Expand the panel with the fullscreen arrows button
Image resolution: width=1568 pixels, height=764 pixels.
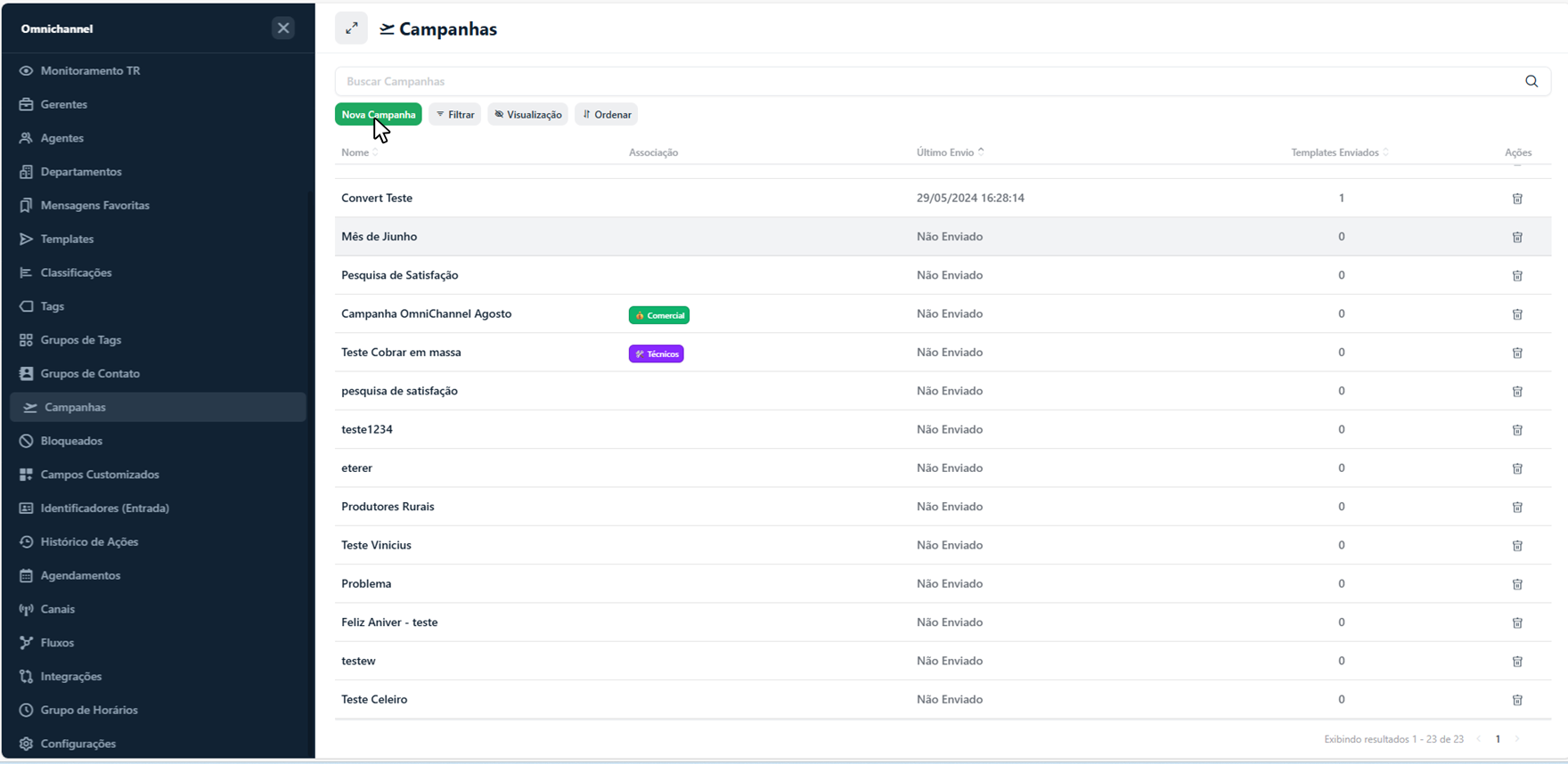(x=352, y=28)
